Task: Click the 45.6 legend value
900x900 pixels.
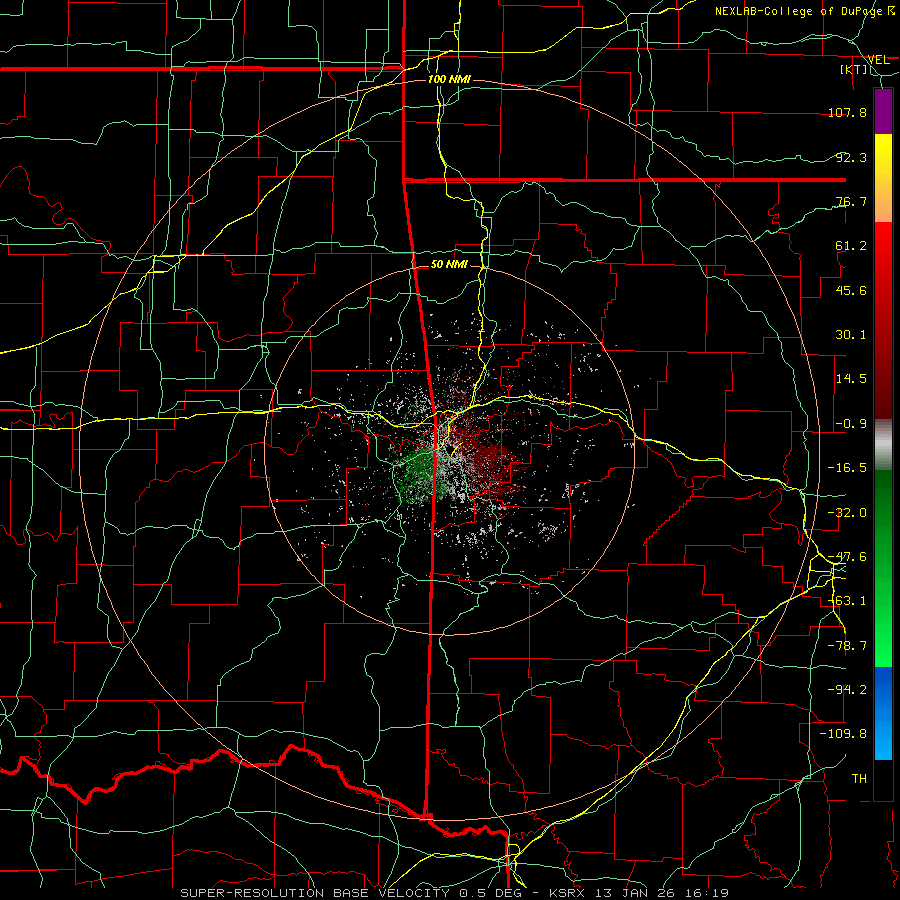Action: (851, 290)
